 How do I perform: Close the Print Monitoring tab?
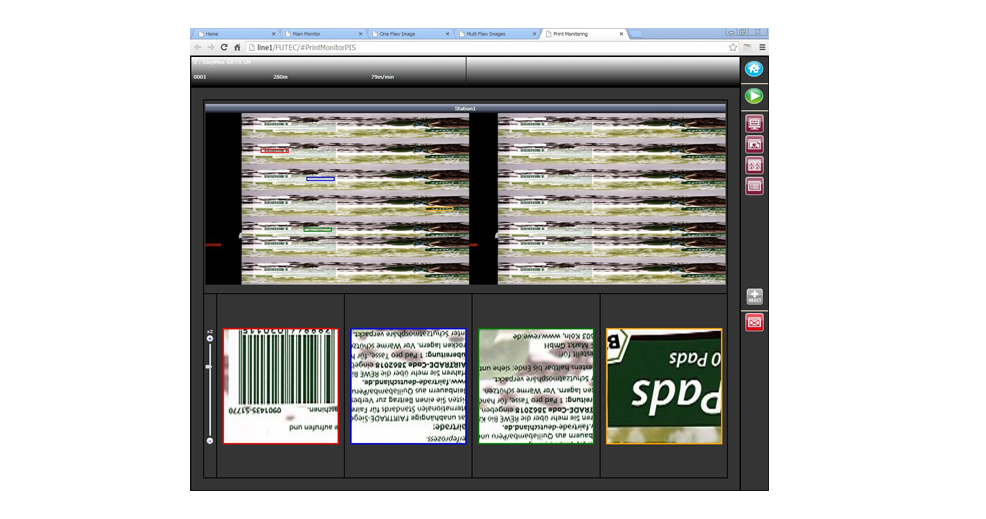point(621,34)
